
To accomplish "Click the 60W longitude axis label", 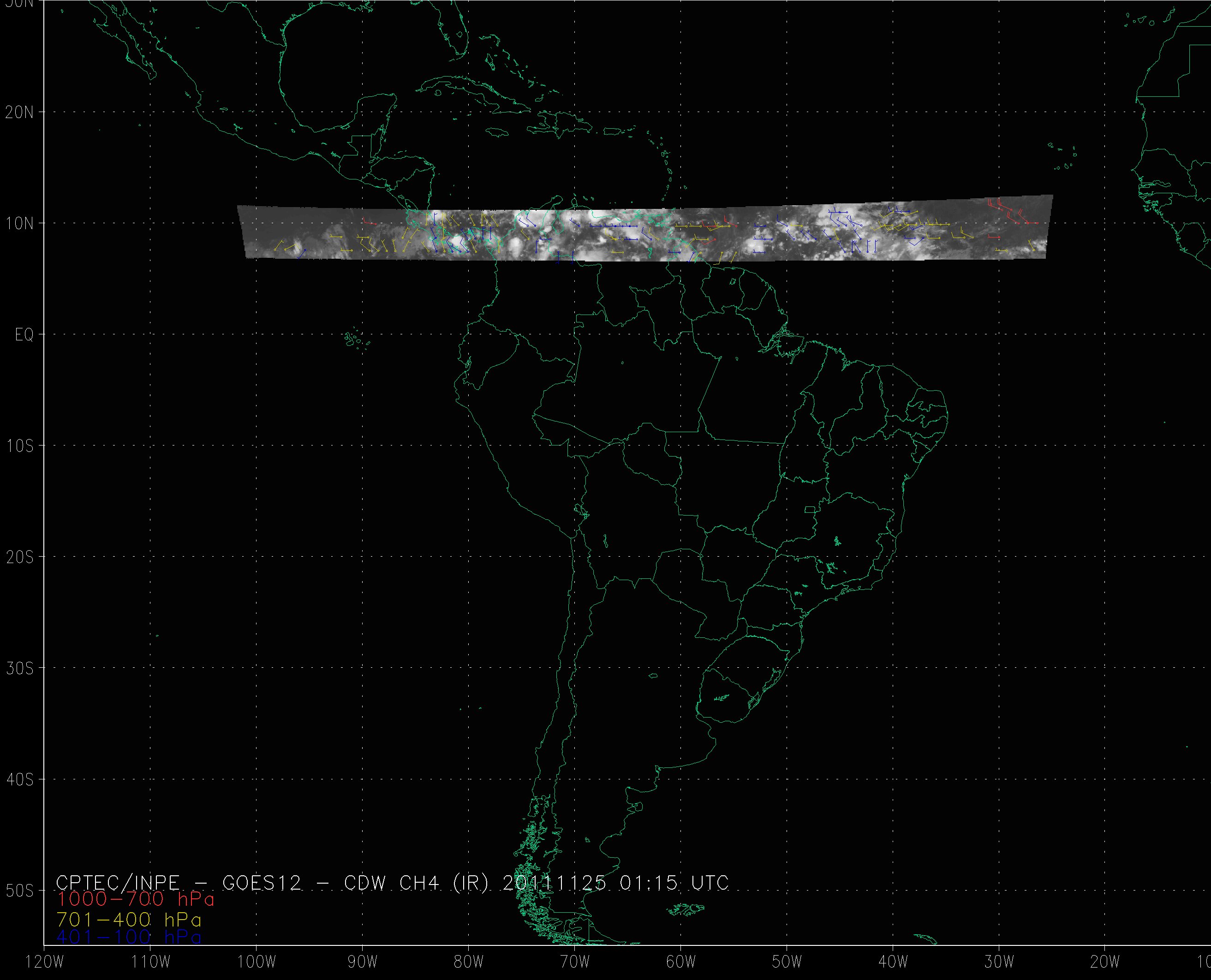I will point(681,962).
